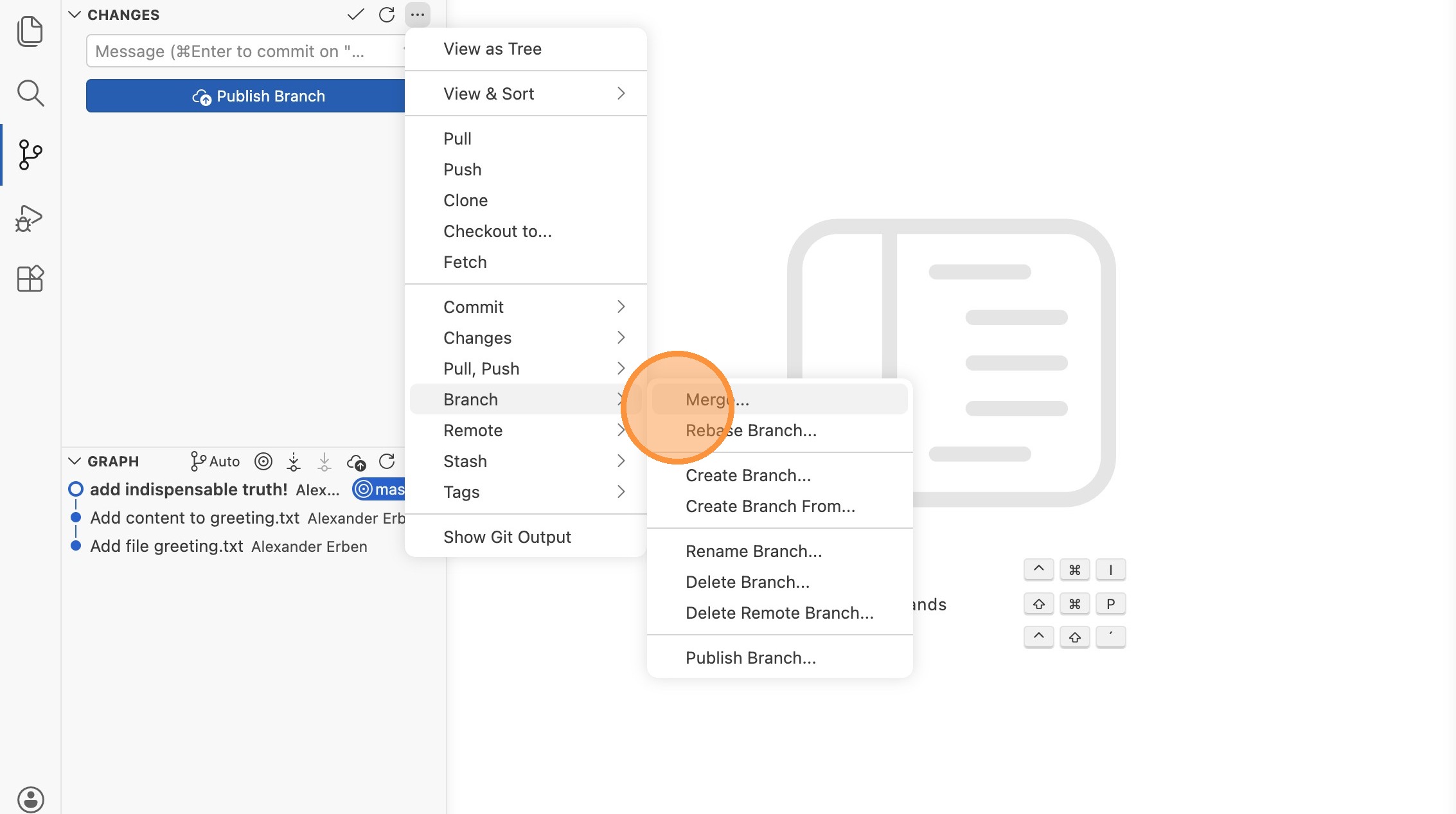
Task: Click Show Git Output entry
Action: (x=507, y=537)
